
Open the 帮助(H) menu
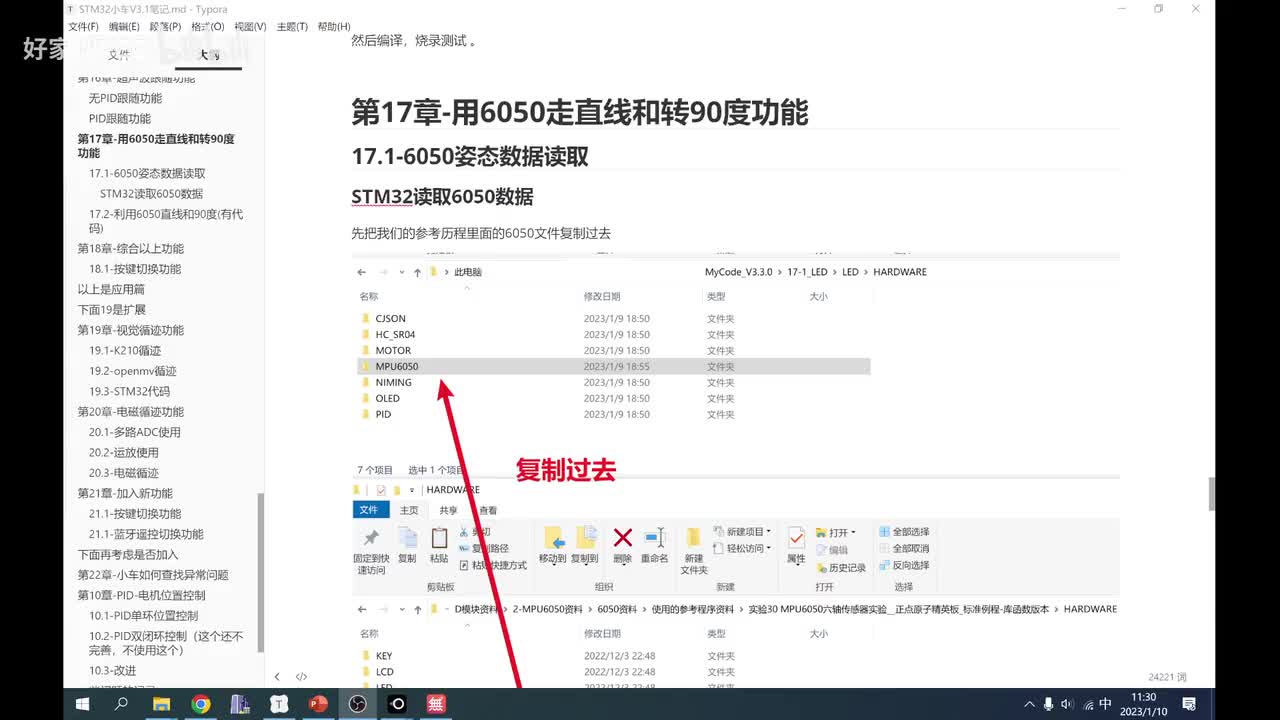coord(334,27)
